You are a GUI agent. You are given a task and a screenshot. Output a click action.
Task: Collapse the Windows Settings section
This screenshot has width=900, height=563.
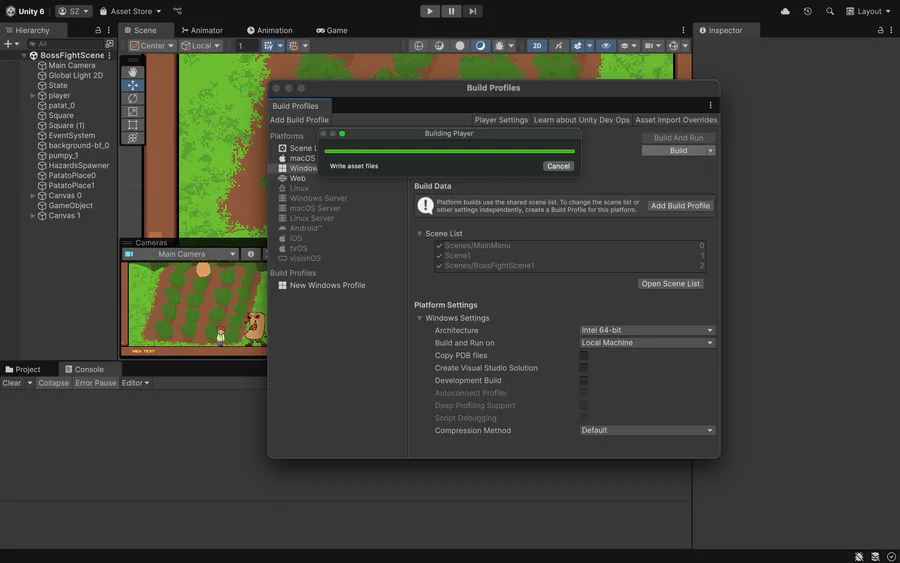[420, 318]
